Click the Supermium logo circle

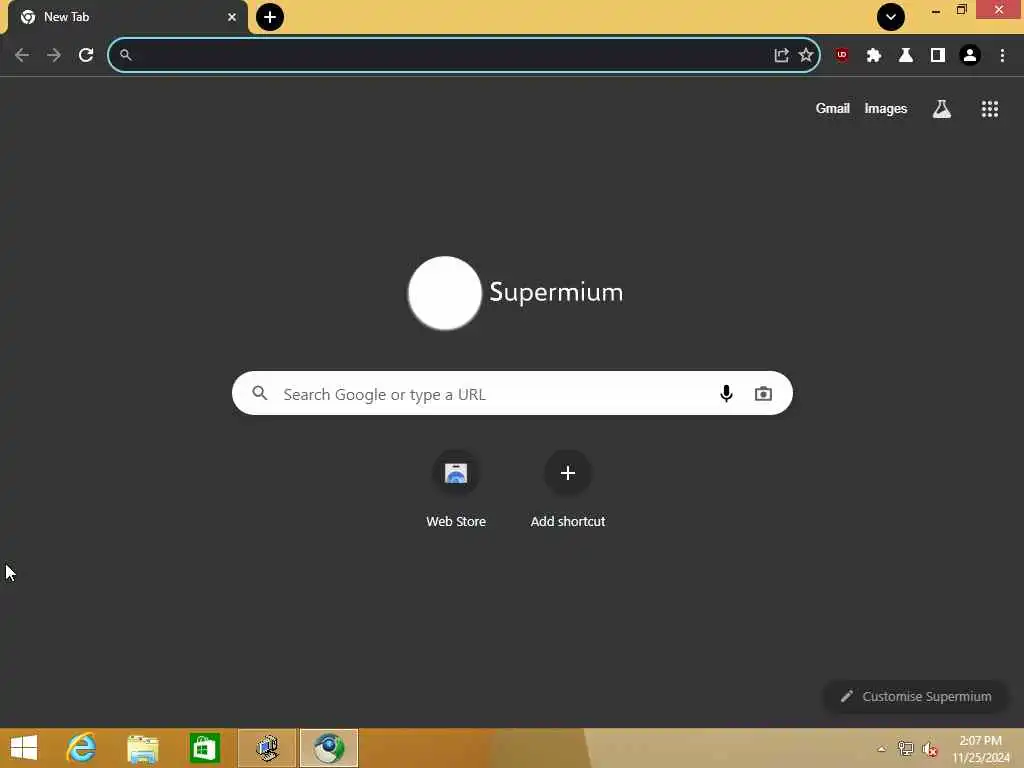445,293
